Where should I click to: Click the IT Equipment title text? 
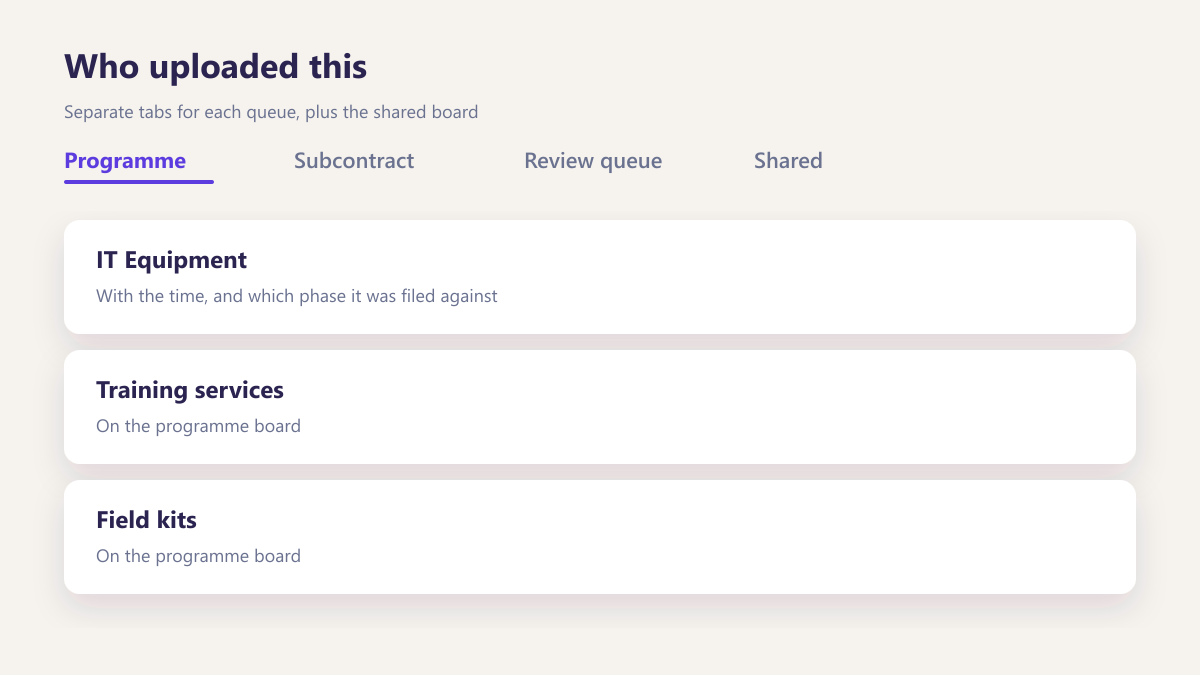171,260
